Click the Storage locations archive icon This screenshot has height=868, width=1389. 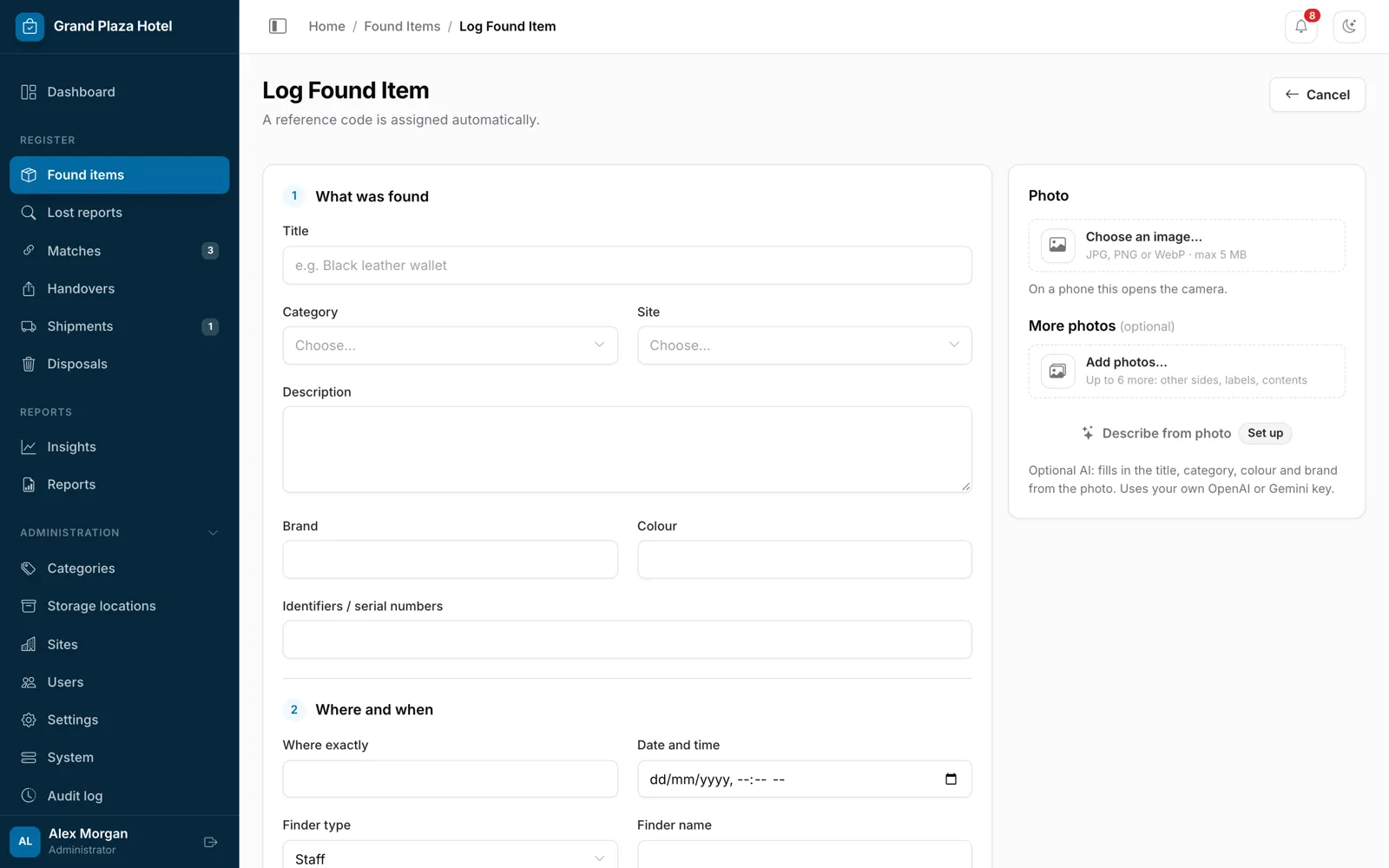point(29,606)
